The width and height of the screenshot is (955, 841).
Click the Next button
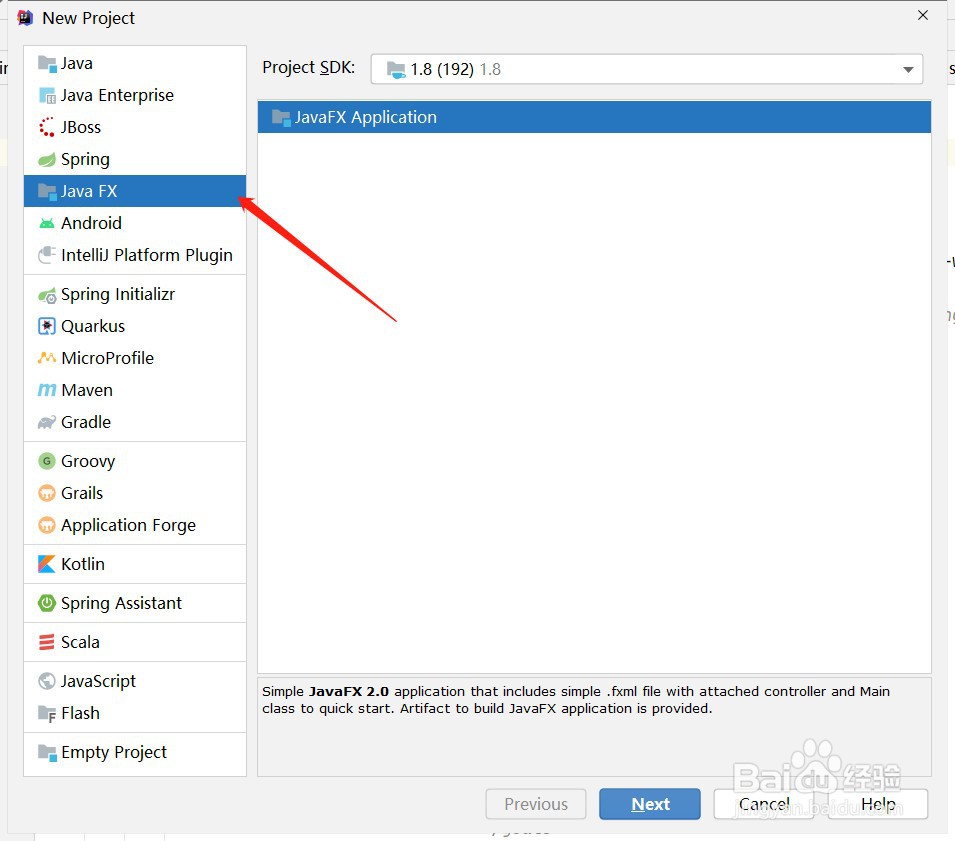coord(649,804)
